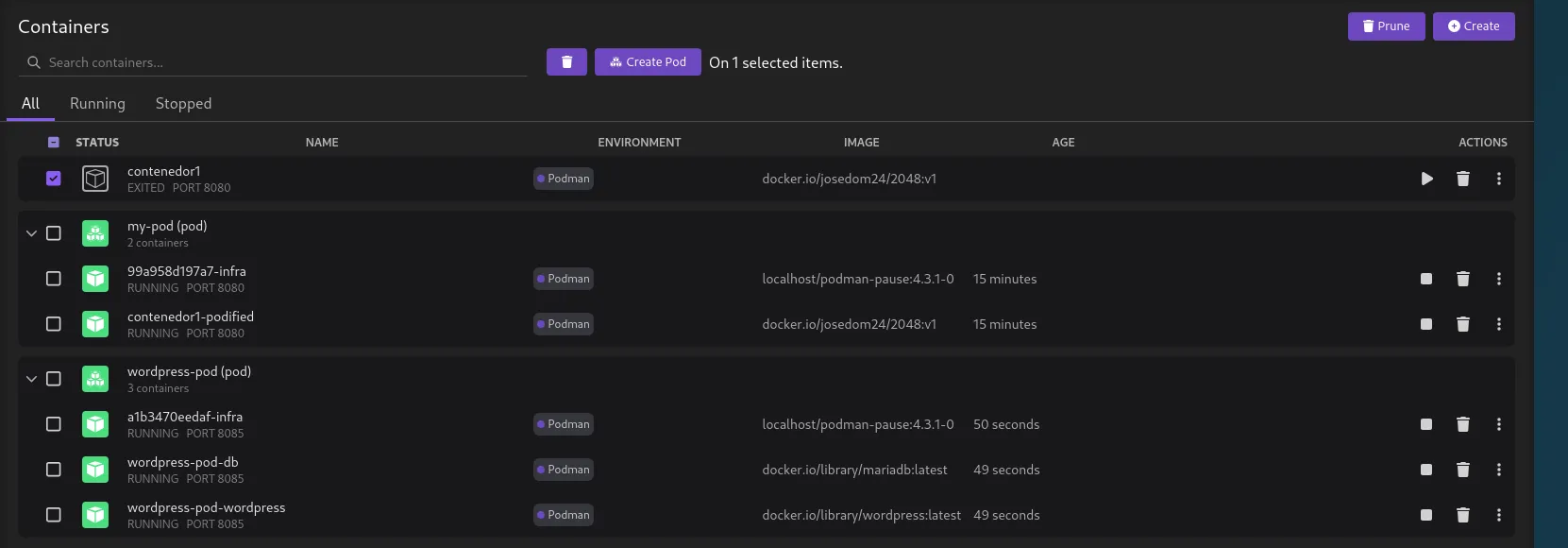Screen dimensions: 1568x548
Task: Open more actions for wordpress-pod-wordpress
Action: [1498, 515]
